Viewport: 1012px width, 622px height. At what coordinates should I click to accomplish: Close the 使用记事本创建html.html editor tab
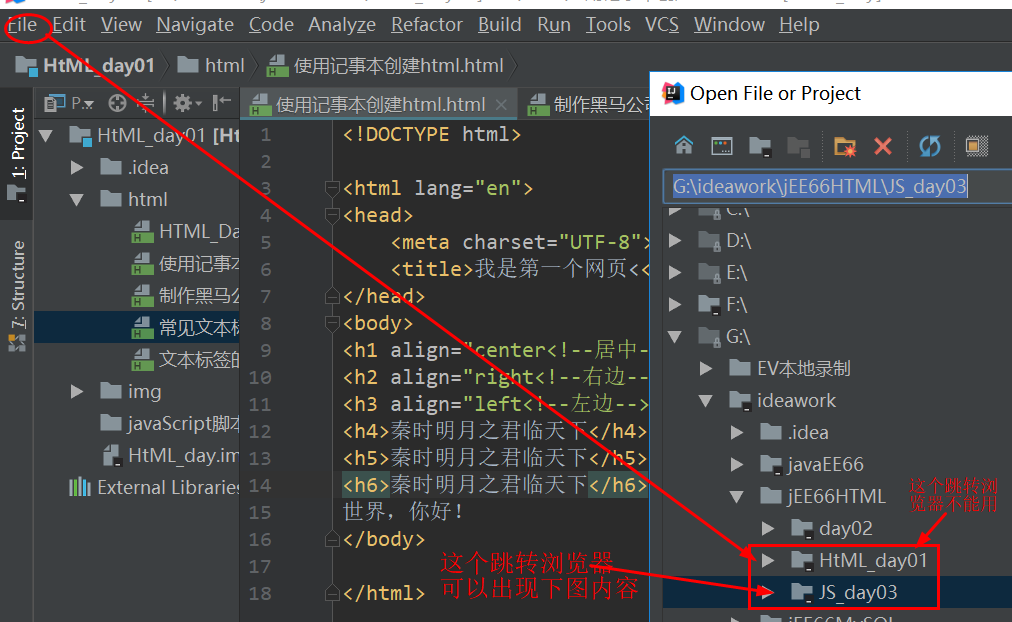click(x=501, y=104)
